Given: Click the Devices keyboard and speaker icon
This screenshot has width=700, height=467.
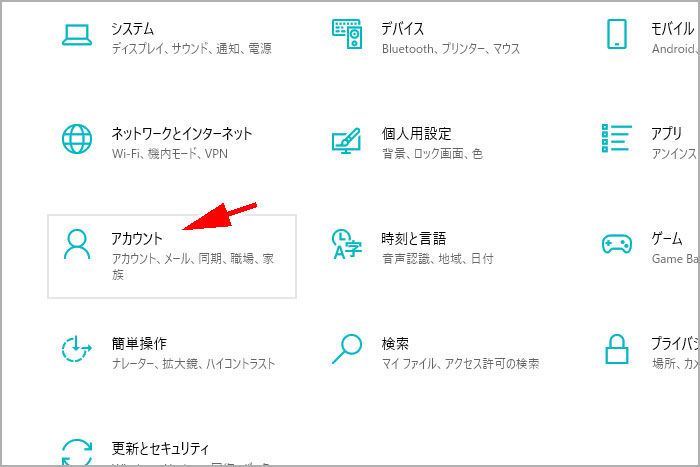Looking at the screenshot, I should pyautogui.click(x=346, y=35).
